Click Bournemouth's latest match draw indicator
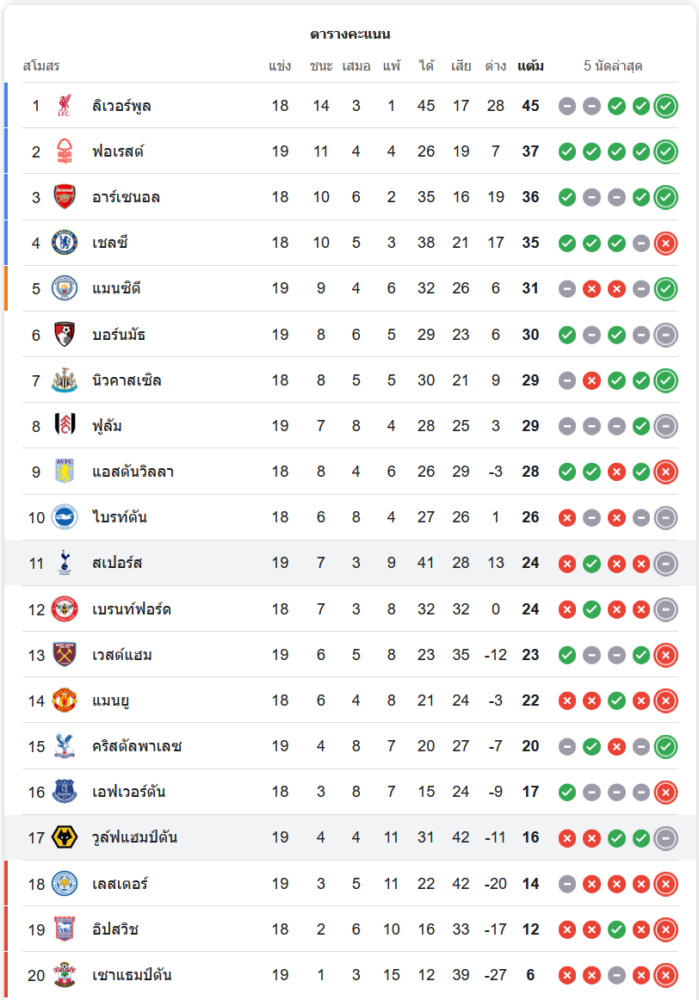This screenshot has height=1000, width=699. pos(666,335)
